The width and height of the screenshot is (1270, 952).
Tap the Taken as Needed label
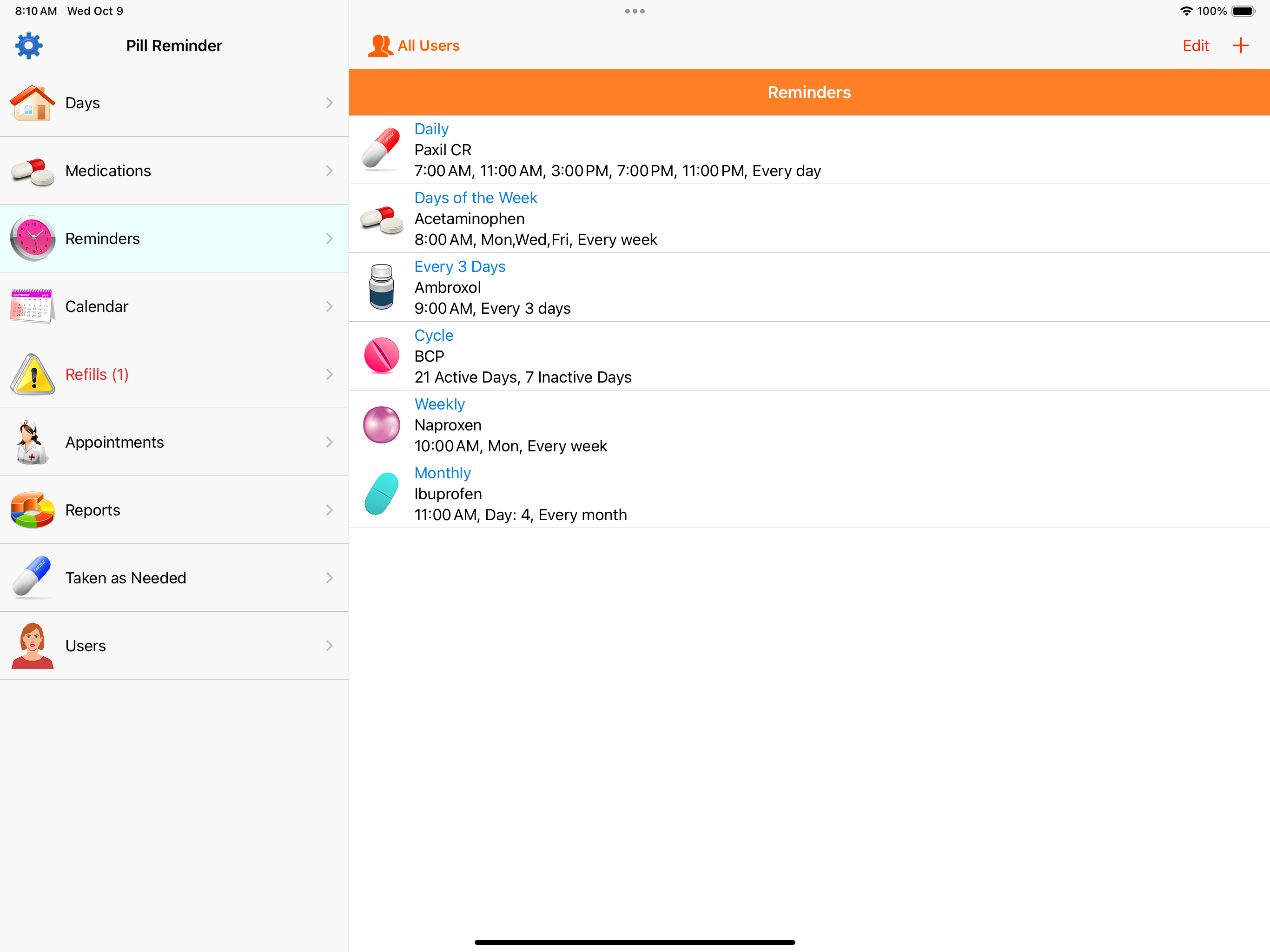(x=126, y=578)
